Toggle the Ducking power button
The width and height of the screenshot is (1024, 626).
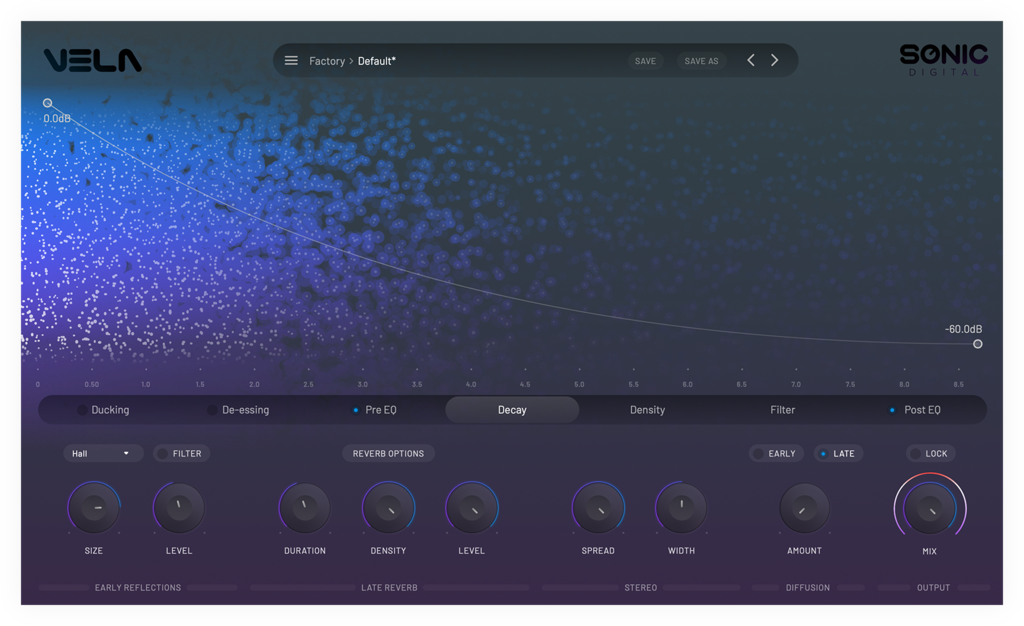click(x=82, y=410)
